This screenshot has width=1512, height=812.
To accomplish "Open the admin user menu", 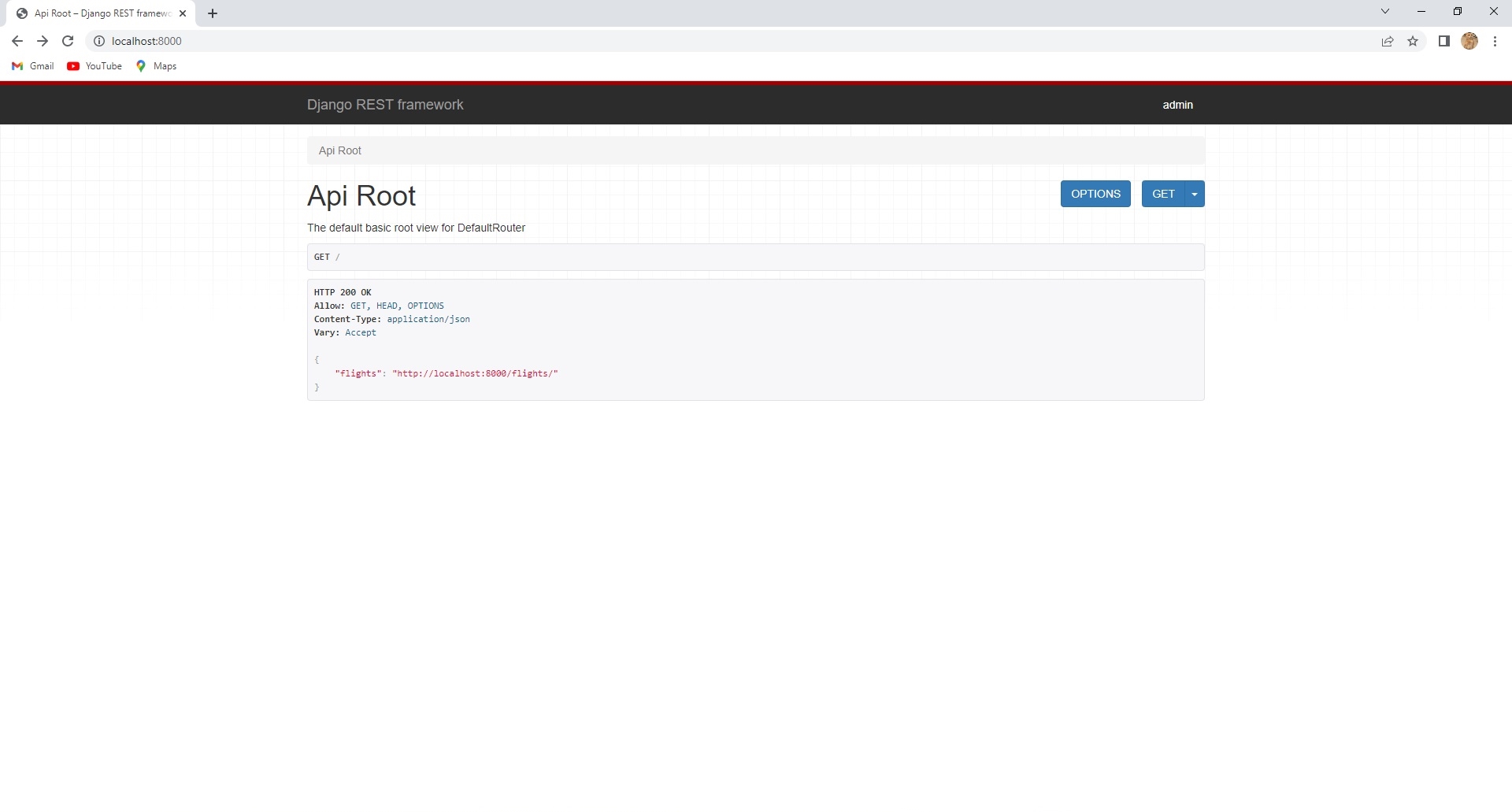I will (x=1178, y=105).
